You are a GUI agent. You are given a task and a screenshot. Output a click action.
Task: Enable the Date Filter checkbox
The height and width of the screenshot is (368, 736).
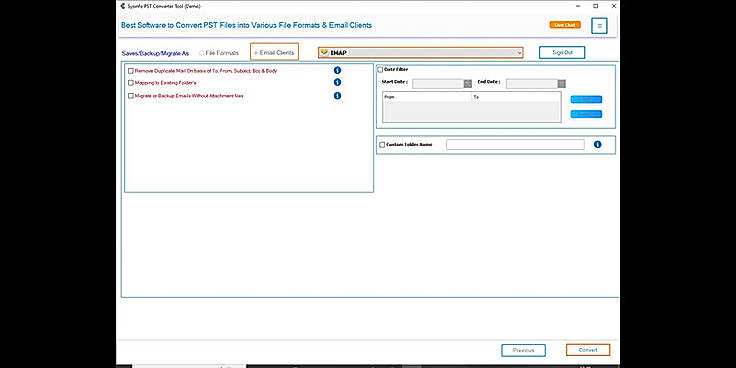click(380, 69)
